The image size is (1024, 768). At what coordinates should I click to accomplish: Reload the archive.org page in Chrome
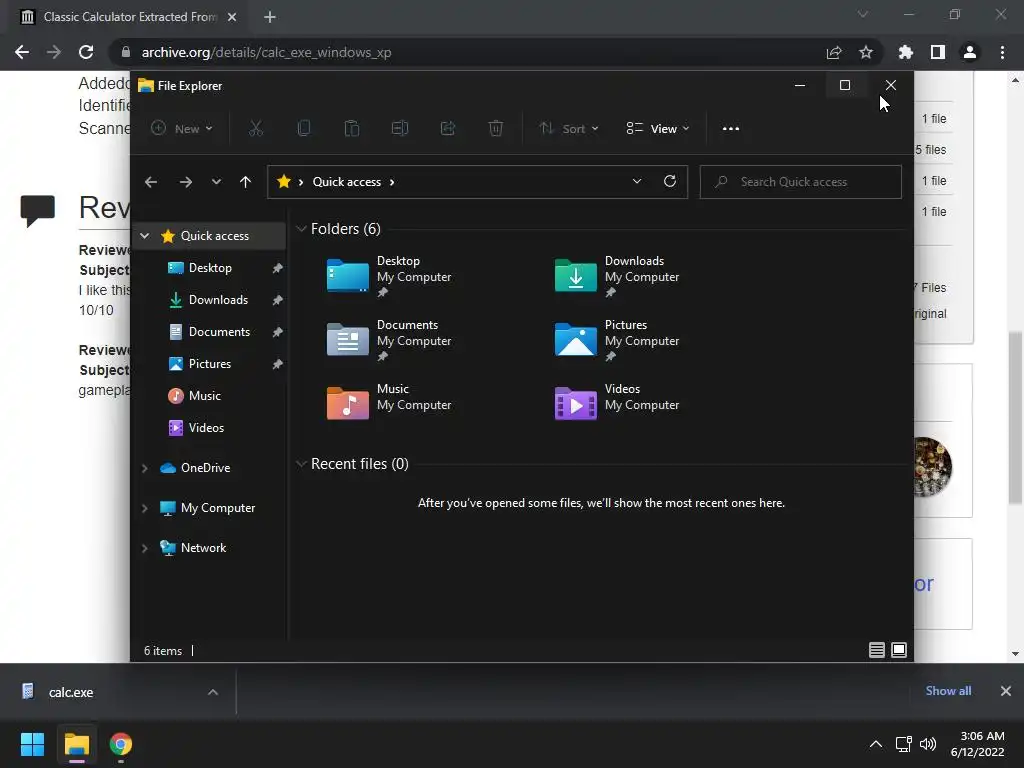pos(86,52)
